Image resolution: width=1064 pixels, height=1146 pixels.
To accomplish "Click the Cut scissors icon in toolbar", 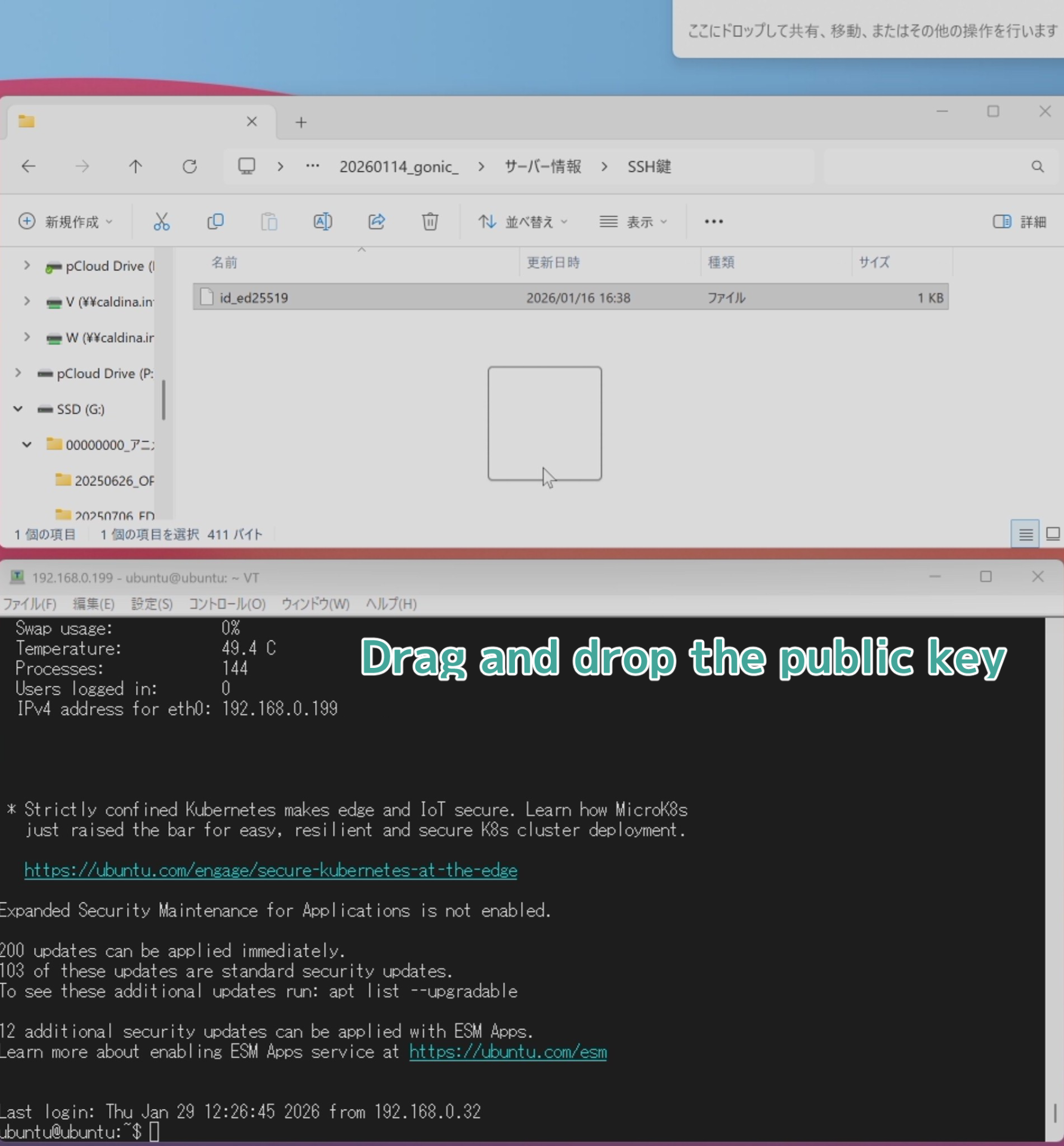I will coord(161,222).
